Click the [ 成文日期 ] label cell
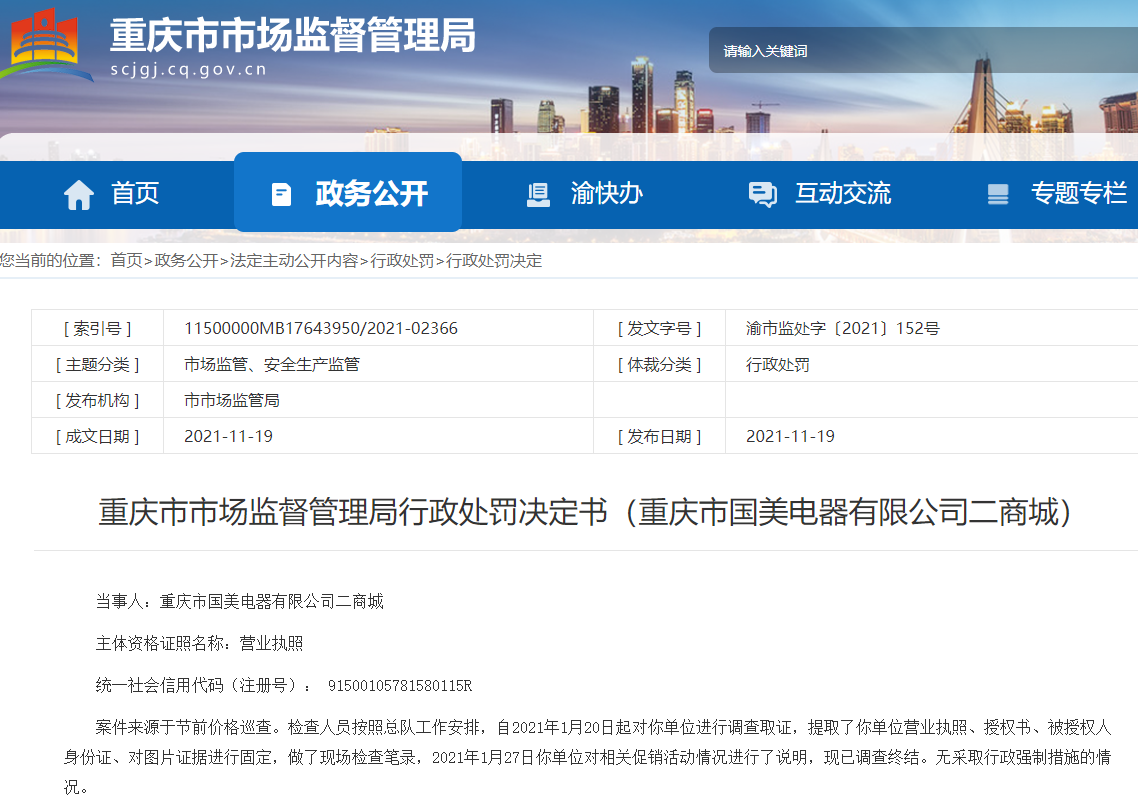Viewport: 1138px width, 811px height. coord(97,436)
